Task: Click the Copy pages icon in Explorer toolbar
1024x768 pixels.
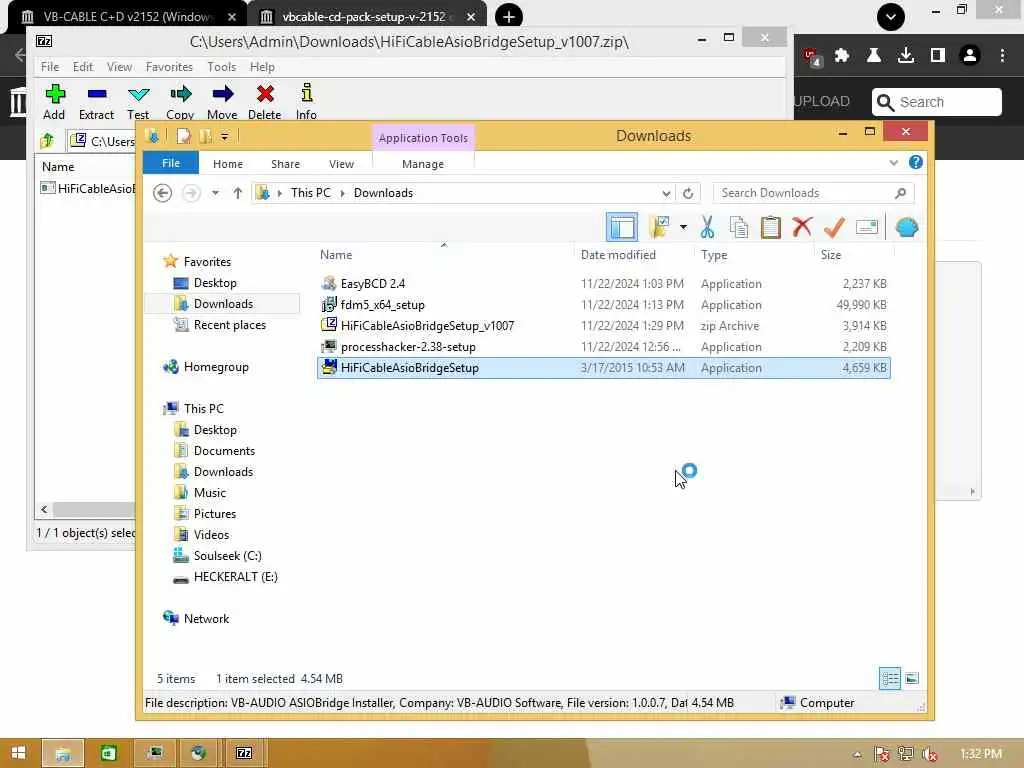Action: point(739,227)
